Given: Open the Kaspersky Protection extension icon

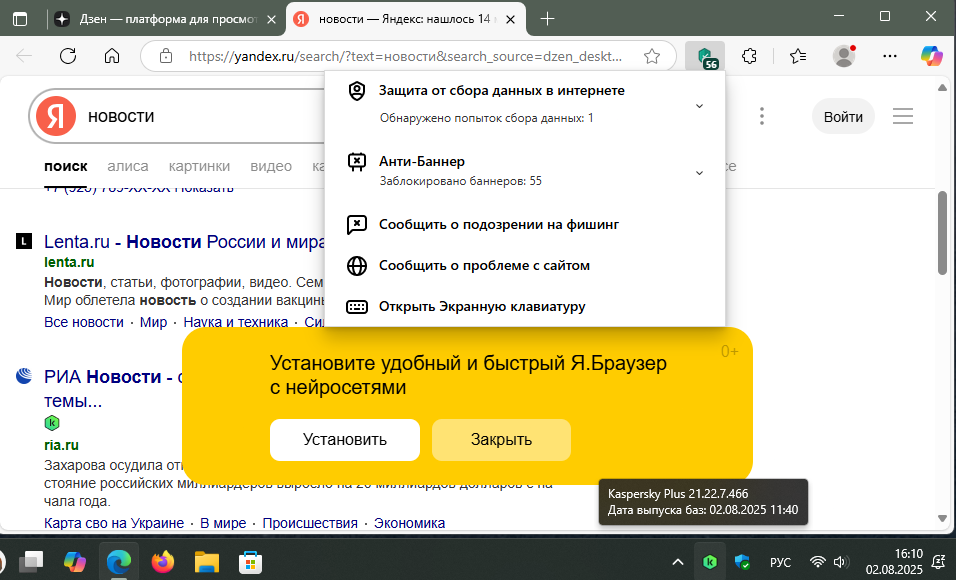Looking at the screenshot, I should coord(705,57).
